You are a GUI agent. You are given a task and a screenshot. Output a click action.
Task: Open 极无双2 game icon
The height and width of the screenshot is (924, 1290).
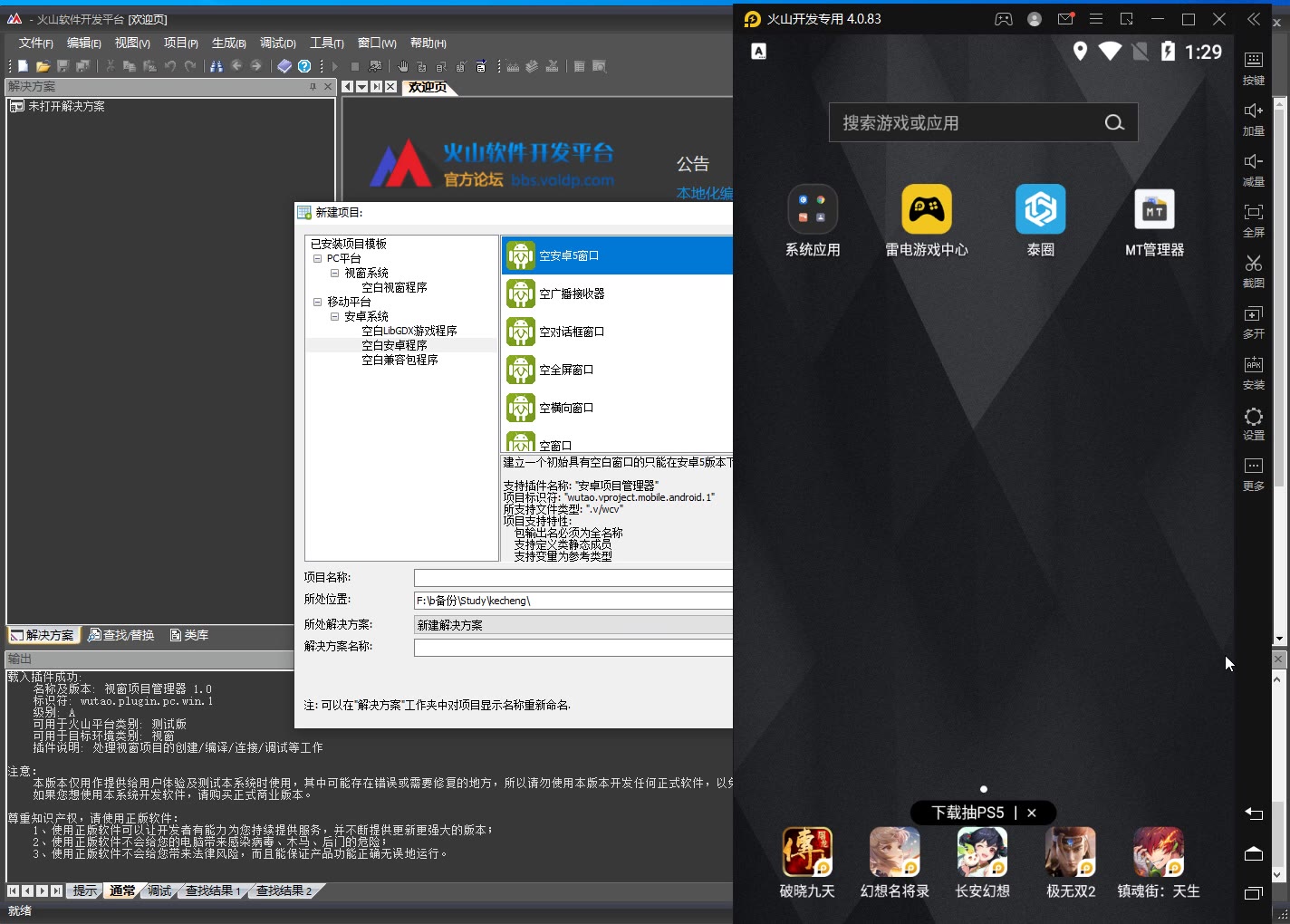(1071, 852)
